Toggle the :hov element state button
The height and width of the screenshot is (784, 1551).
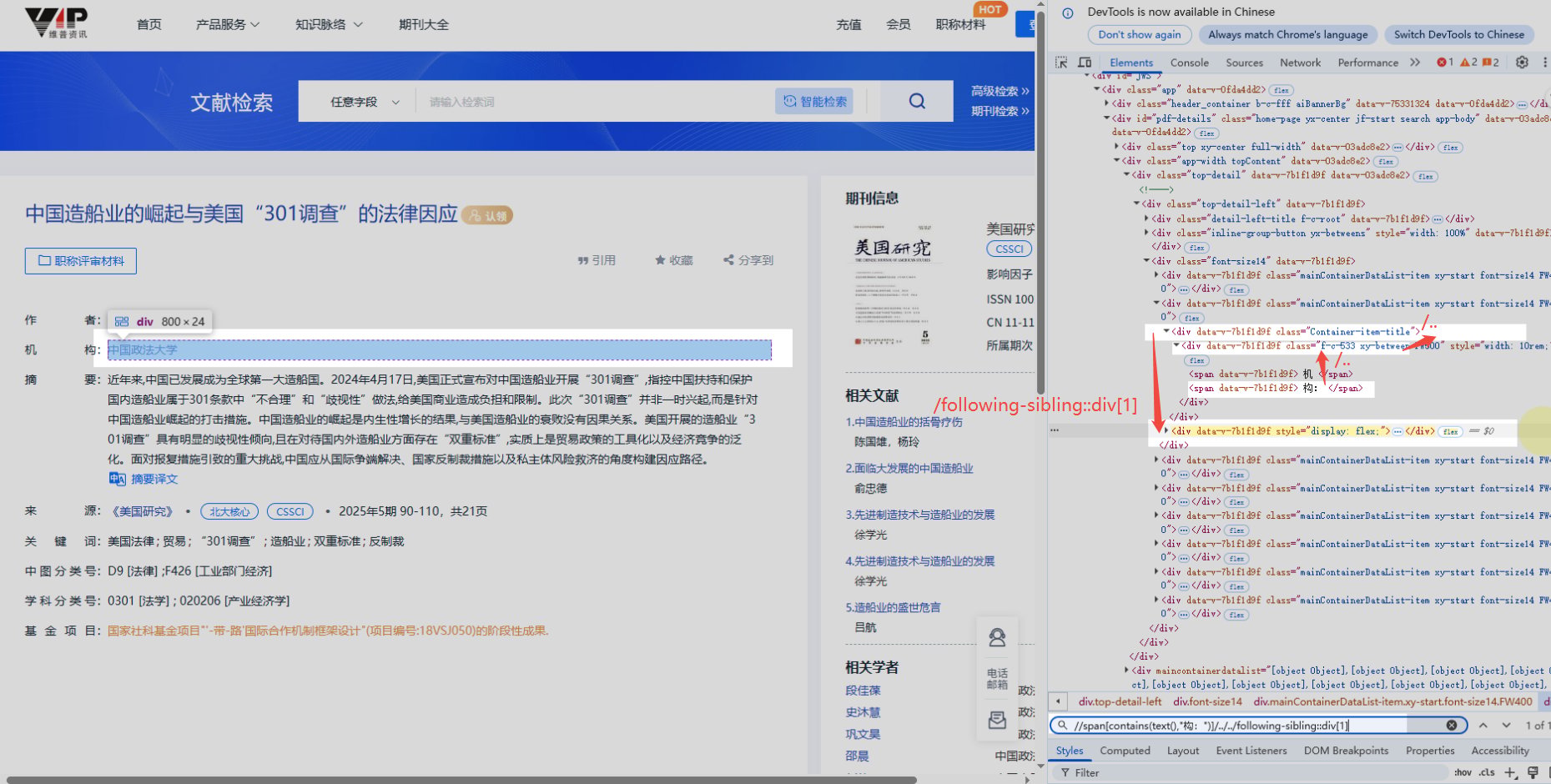coord(1463,773)
